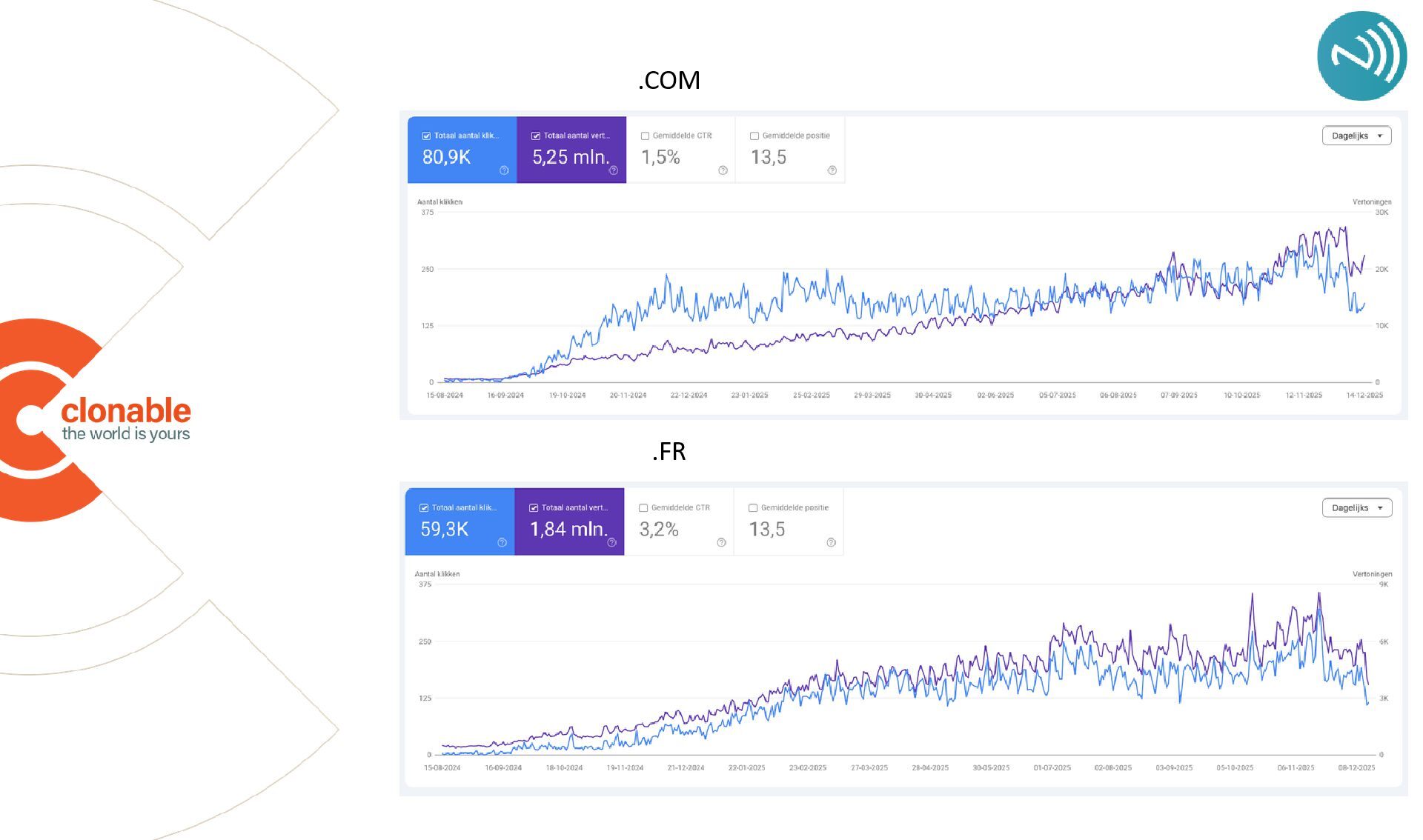Click help icon on .COM clicks card
The height and width of the screenshot is (840, 1423).
tap(504, 170)
